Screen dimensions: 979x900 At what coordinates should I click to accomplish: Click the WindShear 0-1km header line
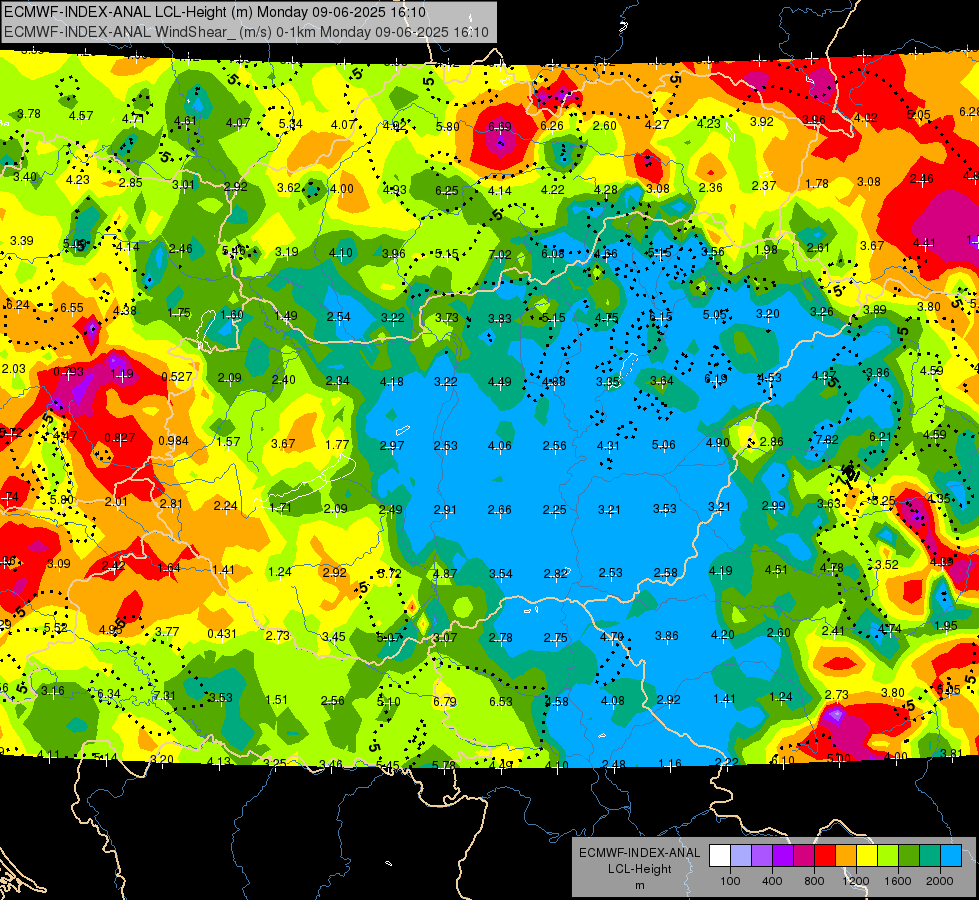tap(246, 32)
